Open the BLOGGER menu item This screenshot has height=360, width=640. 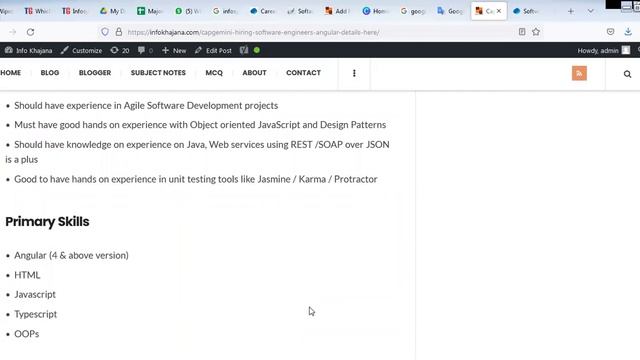pos(95,73)
